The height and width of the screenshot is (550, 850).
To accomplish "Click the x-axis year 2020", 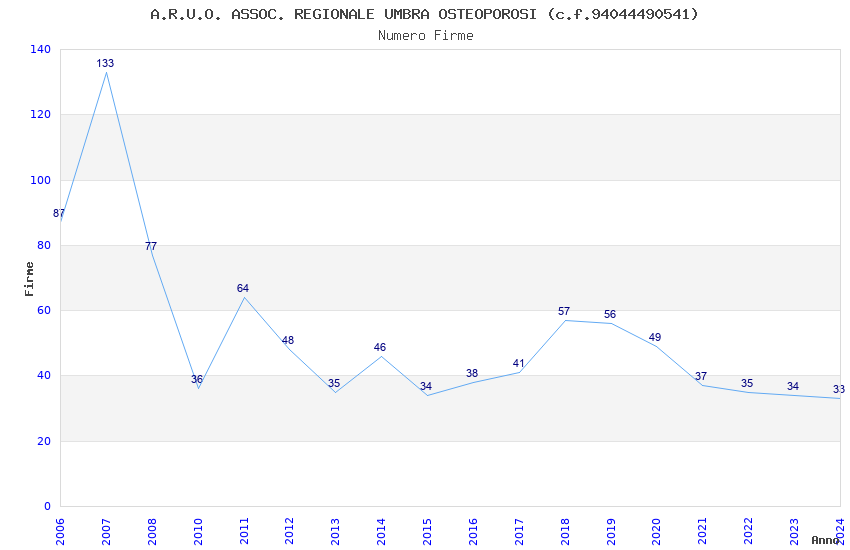I will click(x=656, y=531).
